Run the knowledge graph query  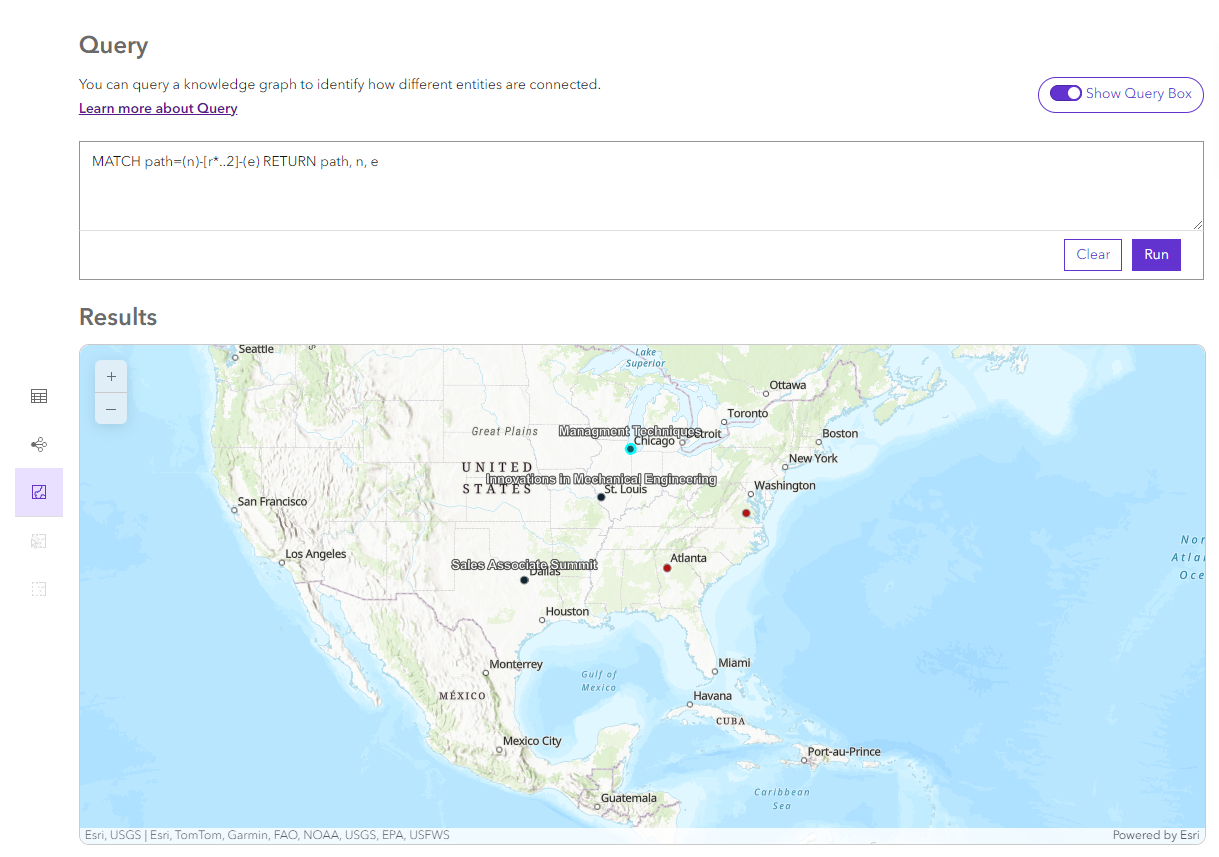pyautogui.click(x=1156, y=254)
